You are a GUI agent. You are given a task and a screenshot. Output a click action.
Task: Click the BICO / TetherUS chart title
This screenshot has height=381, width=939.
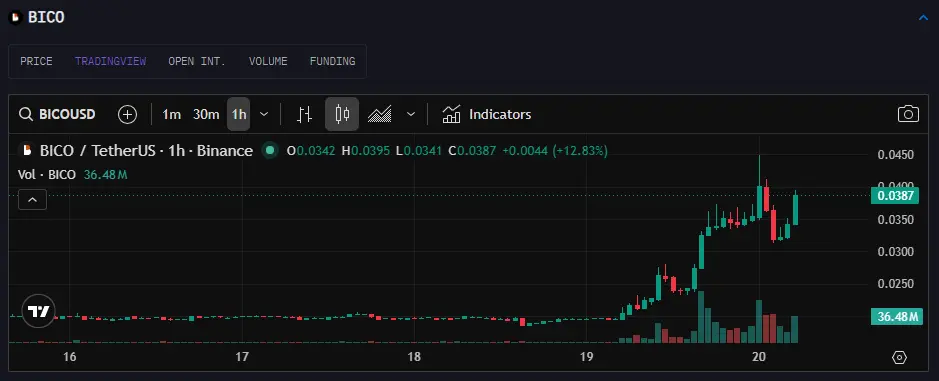click(x=146, y=150)
